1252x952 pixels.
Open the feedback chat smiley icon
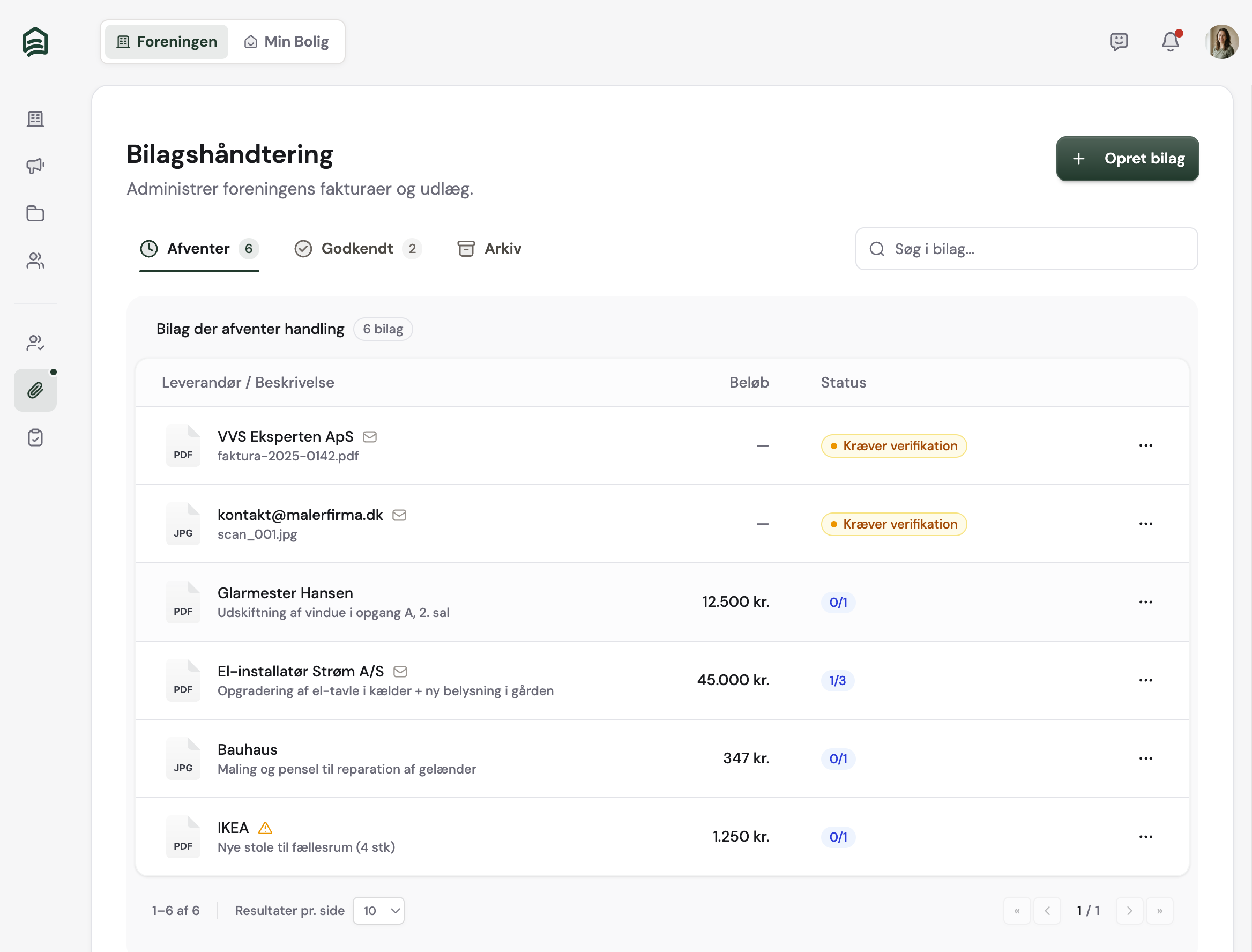coord(1119,41)
